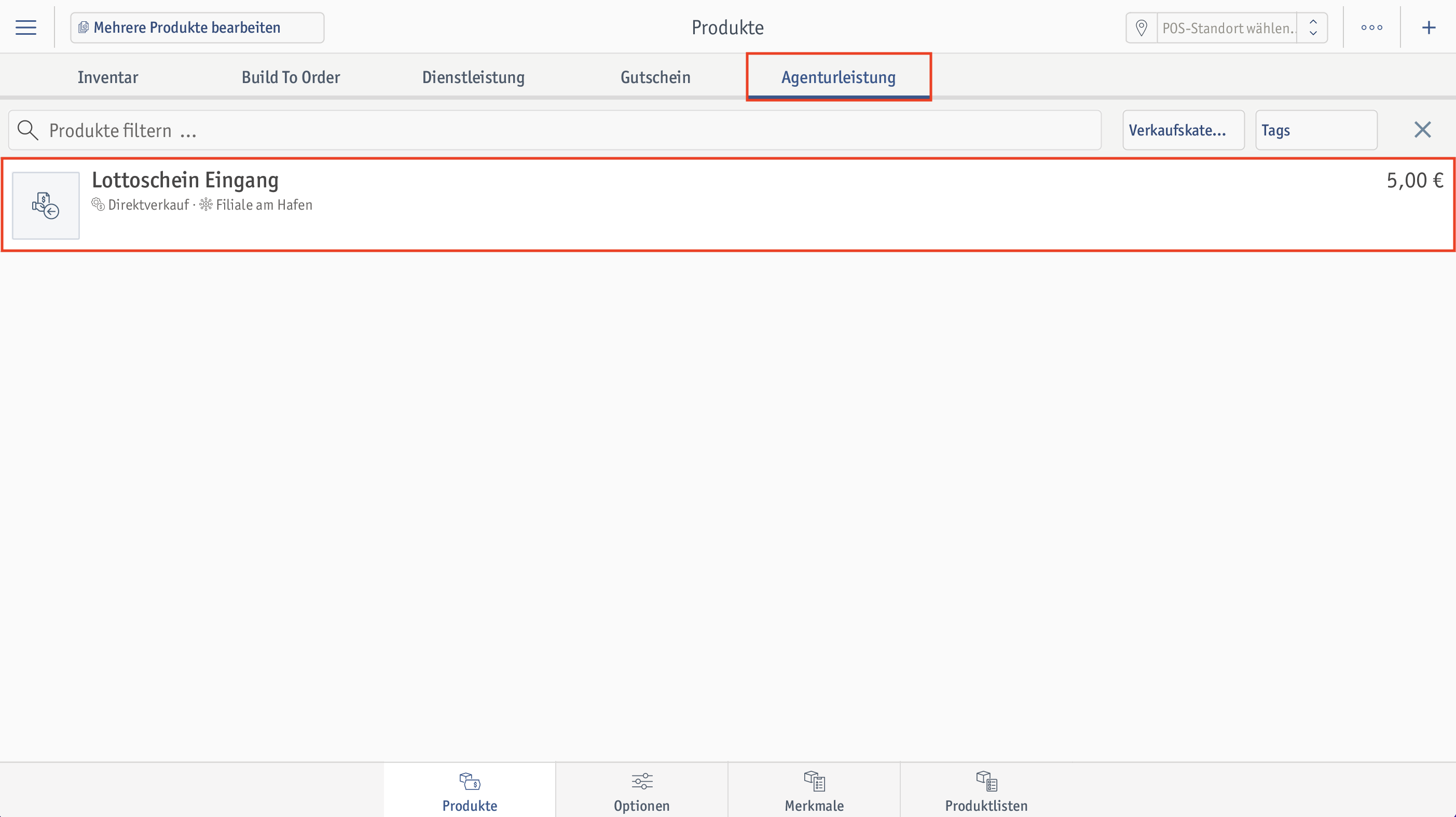Image resolution: width=1456 pixels, height=817 pixels.
Task: Click the location pin icon
Action: 1141,28
